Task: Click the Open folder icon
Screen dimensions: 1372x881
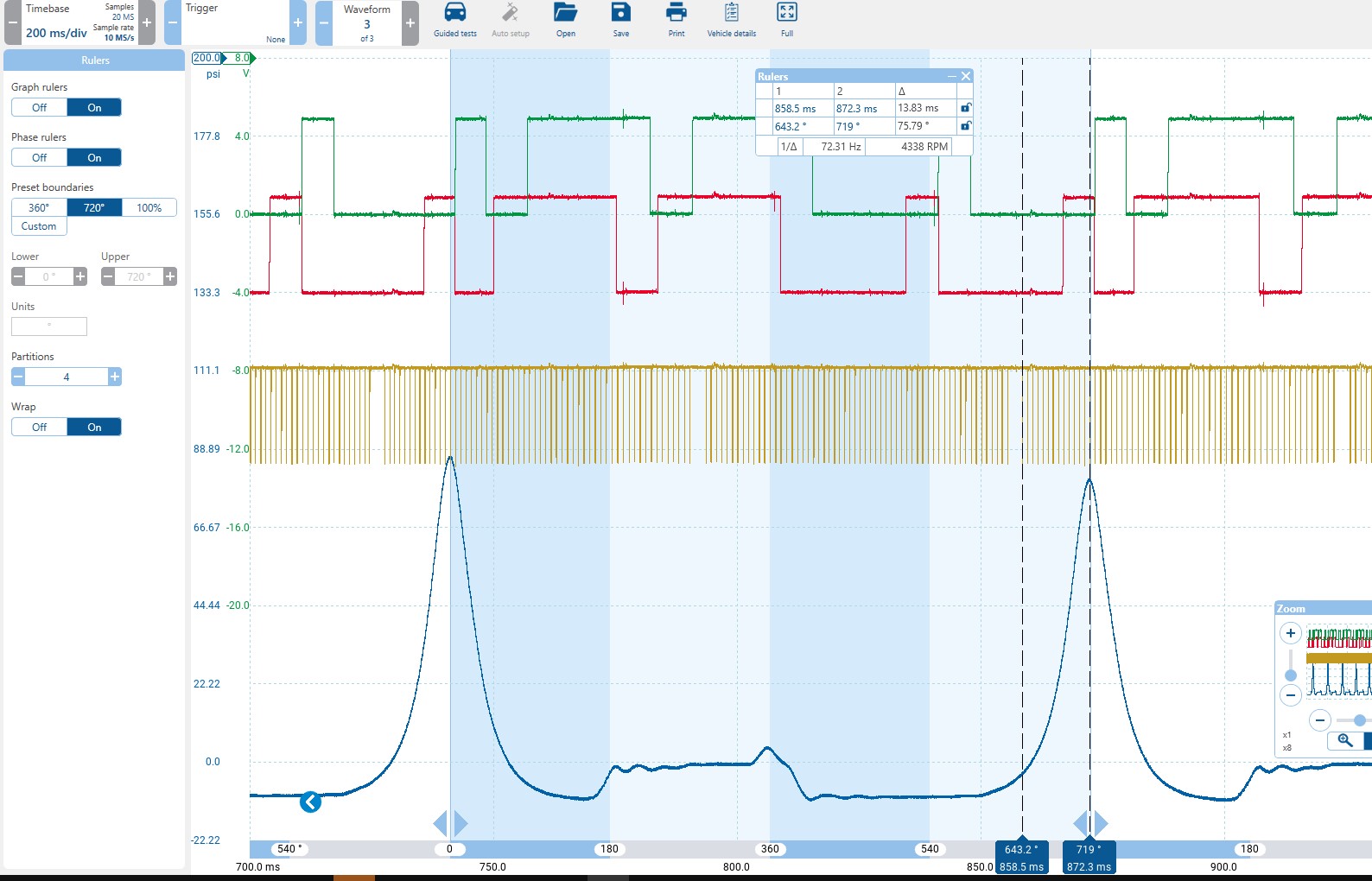Action: click(x=565, y=13)
